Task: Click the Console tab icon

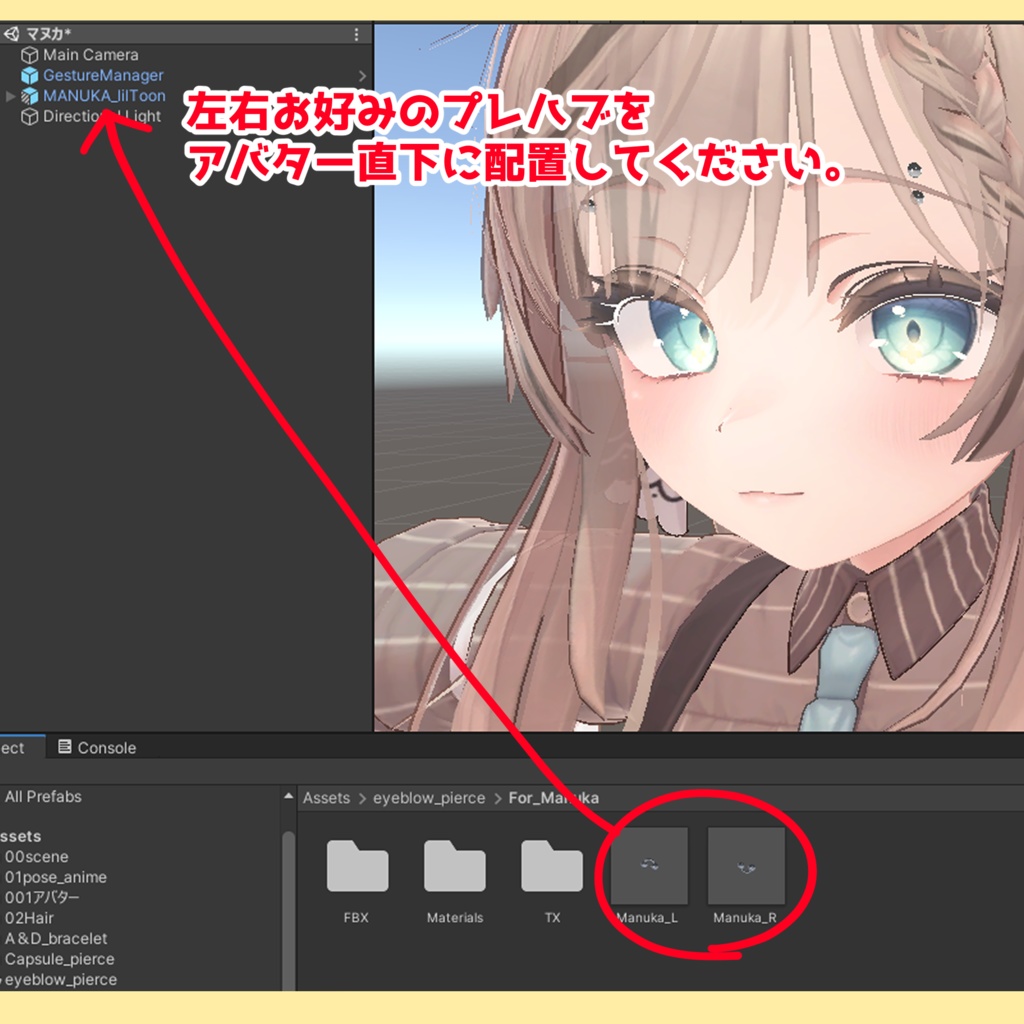Action: [66, 747]
